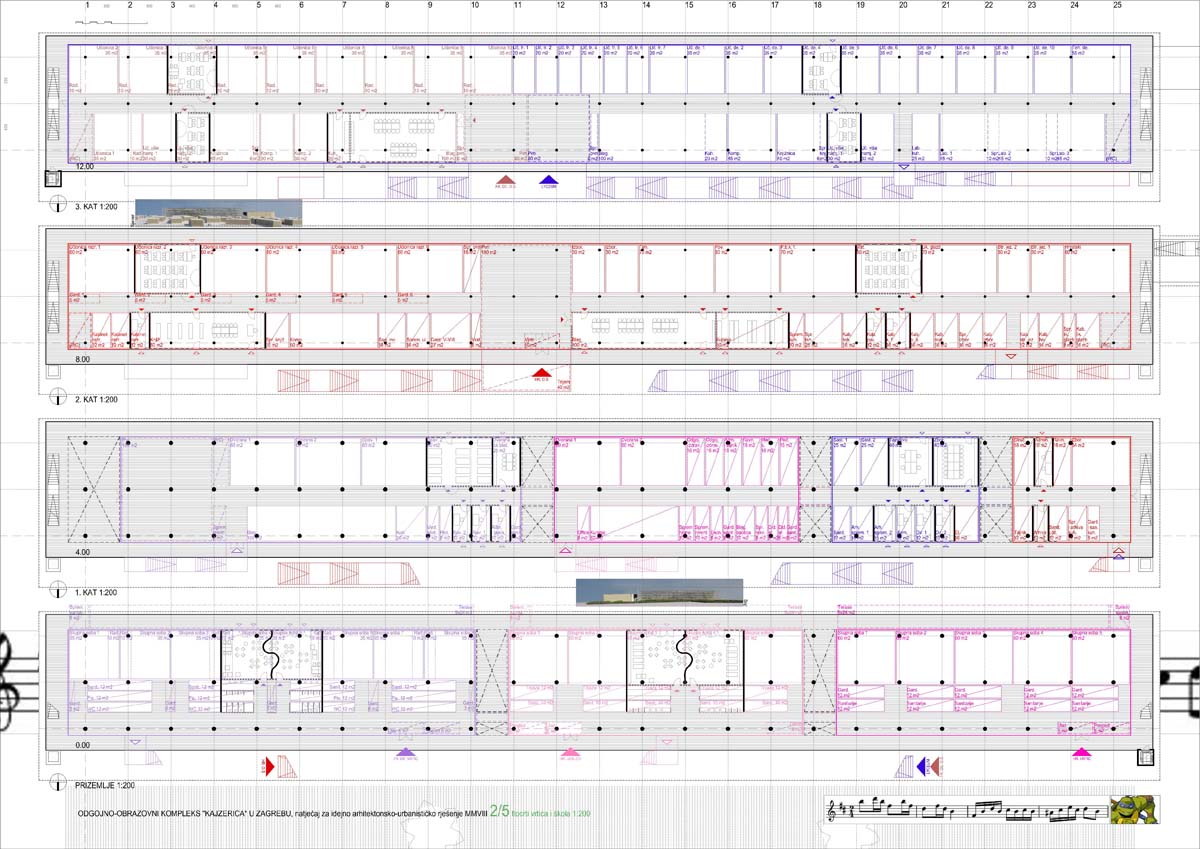The width and height of the screenshot is (1200, 849).
Task: Click the blue entrance arrow on ground floor
Action: (x=924, y=766)
